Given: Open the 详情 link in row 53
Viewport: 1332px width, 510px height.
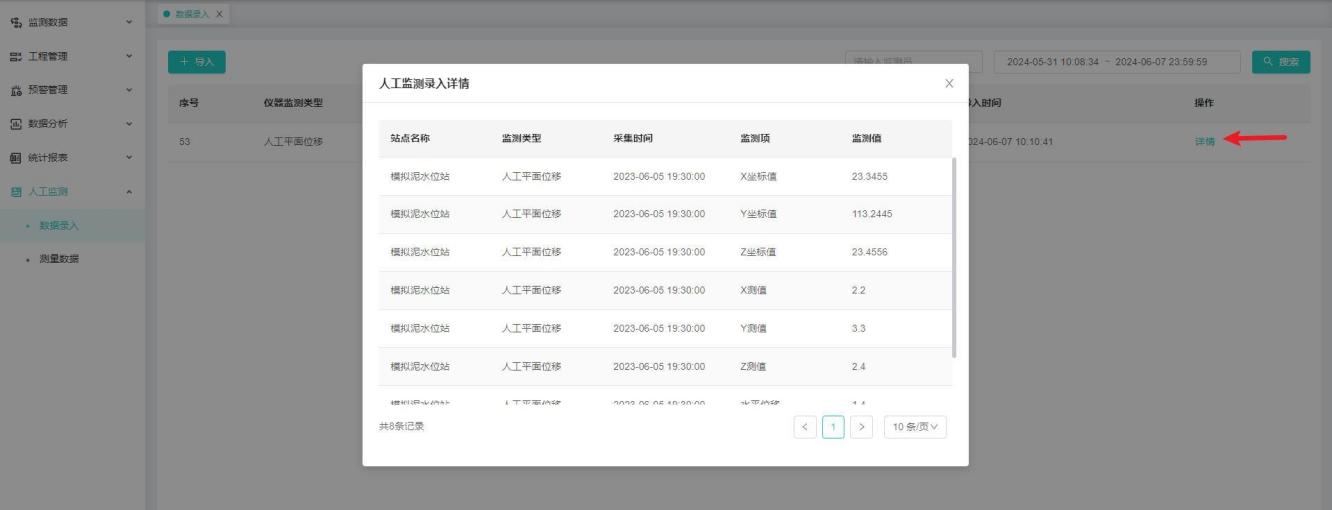Looking at the screenshot, I should (x=1204, y=141).
